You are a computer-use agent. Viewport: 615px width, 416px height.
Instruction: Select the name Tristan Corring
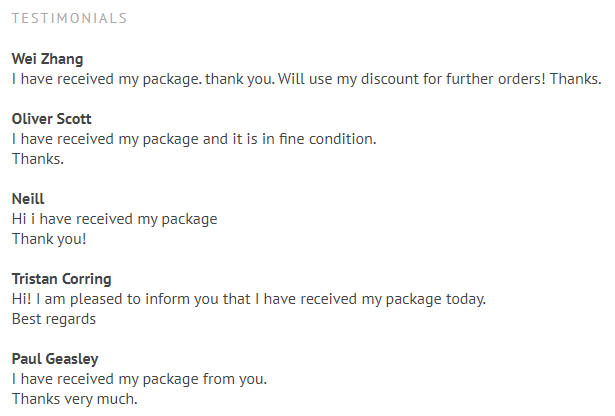[x=62, y=279]
